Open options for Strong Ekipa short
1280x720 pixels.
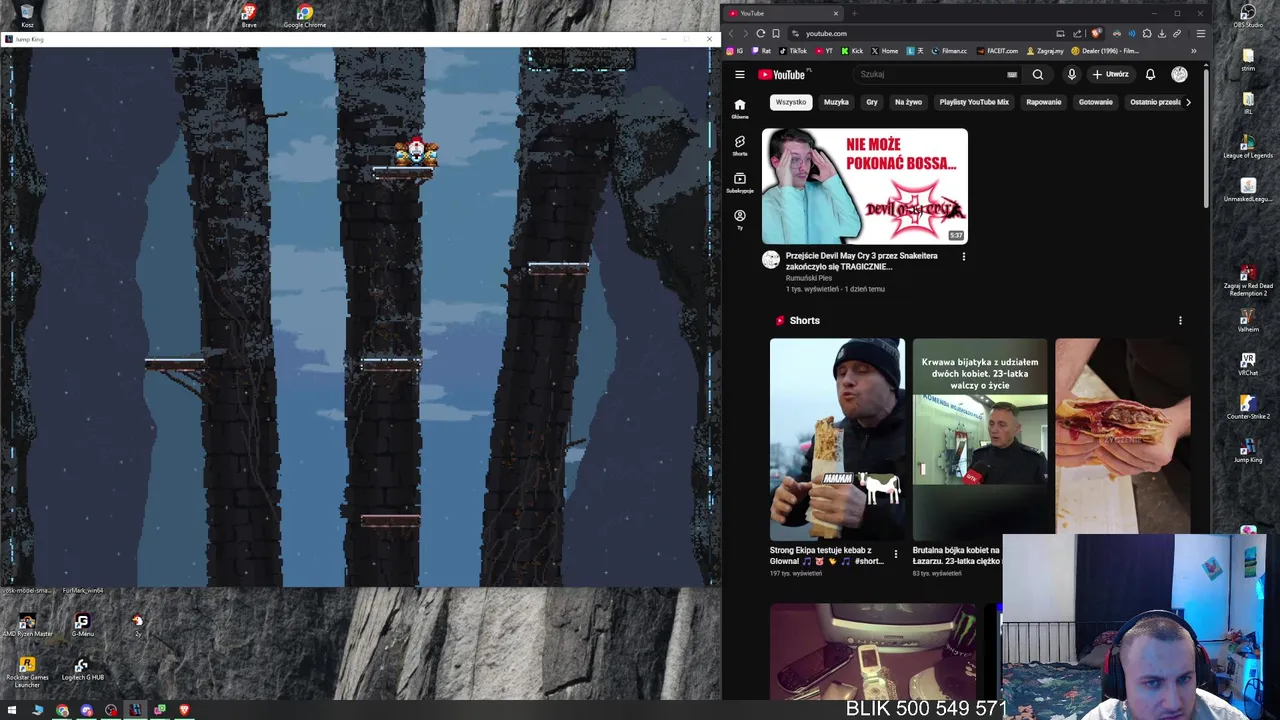895,553
